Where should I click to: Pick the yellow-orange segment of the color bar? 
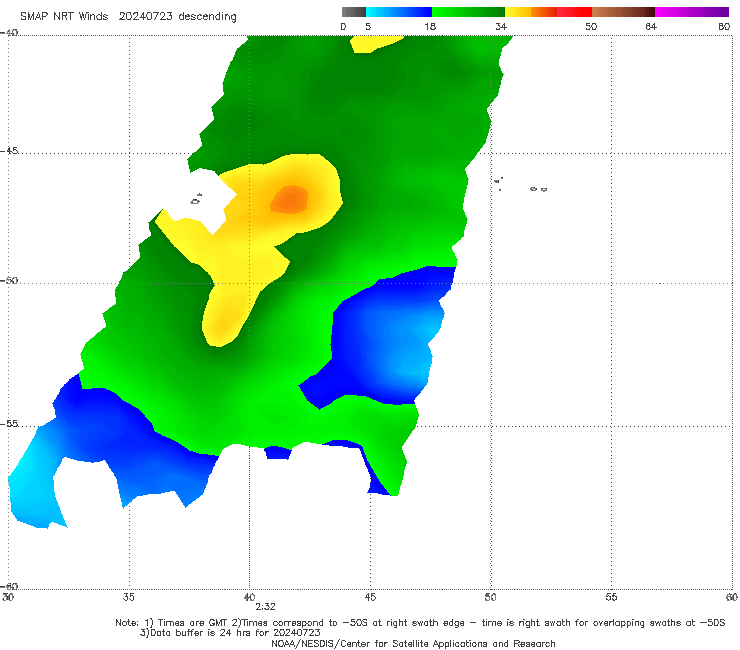click(x=531, y=12)
